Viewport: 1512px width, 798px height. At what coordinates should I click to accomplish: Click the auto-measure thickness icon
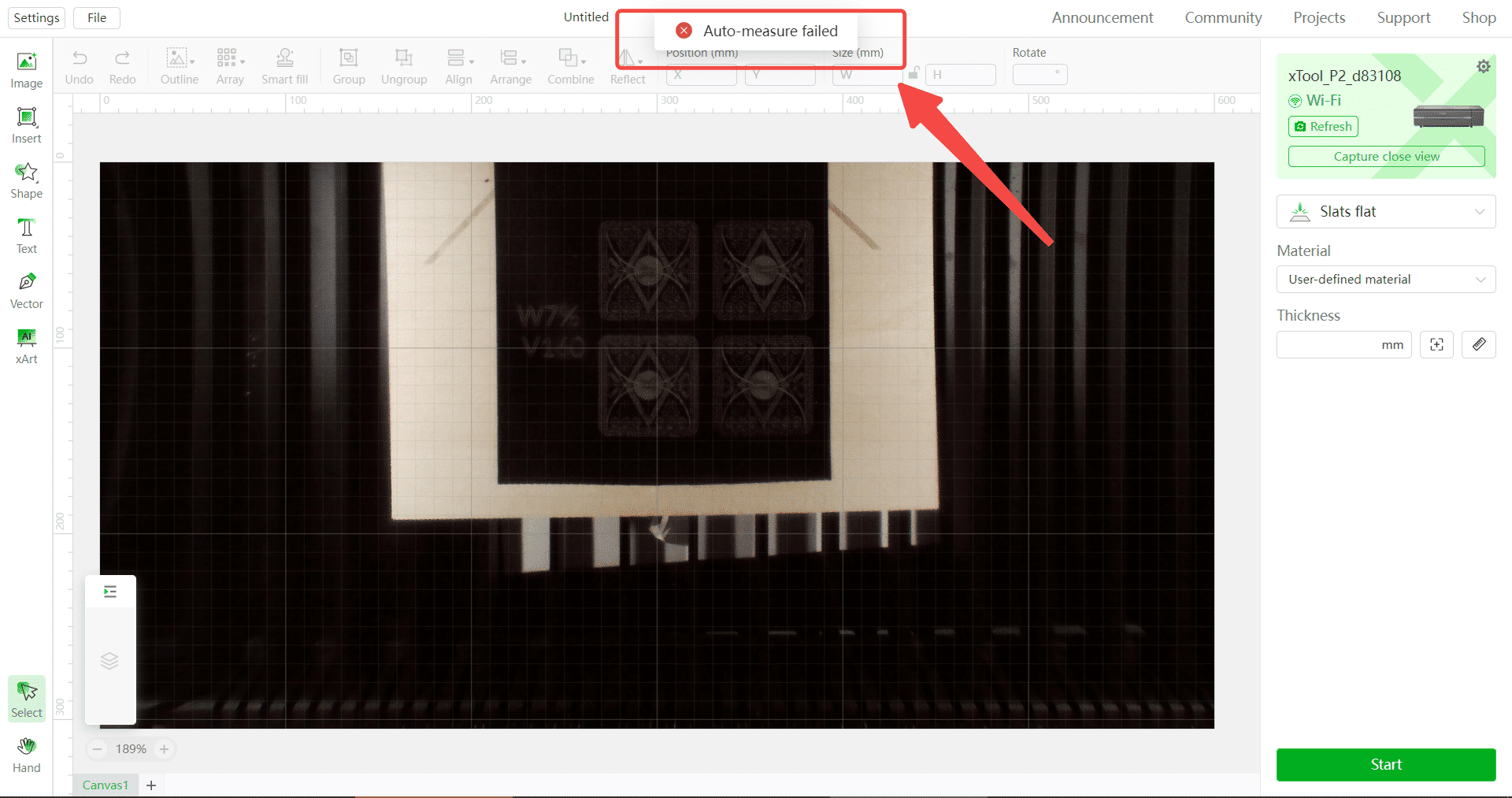tap(1436, 345)
